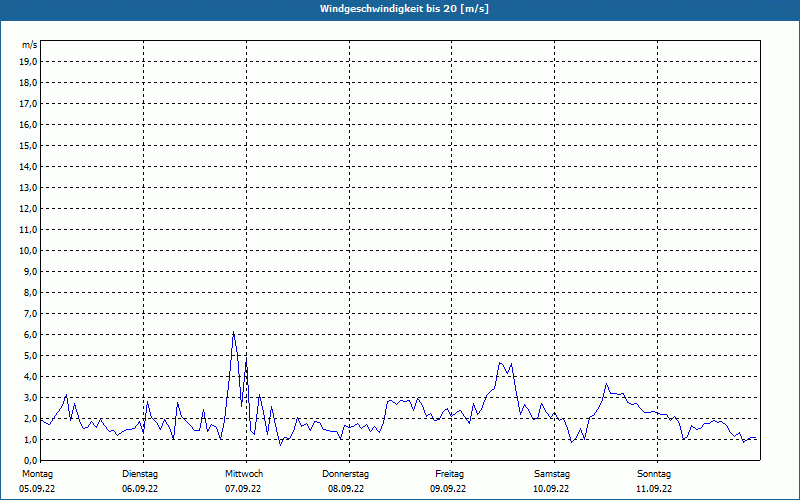Select the 'Dienstag' day label
The width and height of the screenshot is (800, 500).
(x=140, y=474)
